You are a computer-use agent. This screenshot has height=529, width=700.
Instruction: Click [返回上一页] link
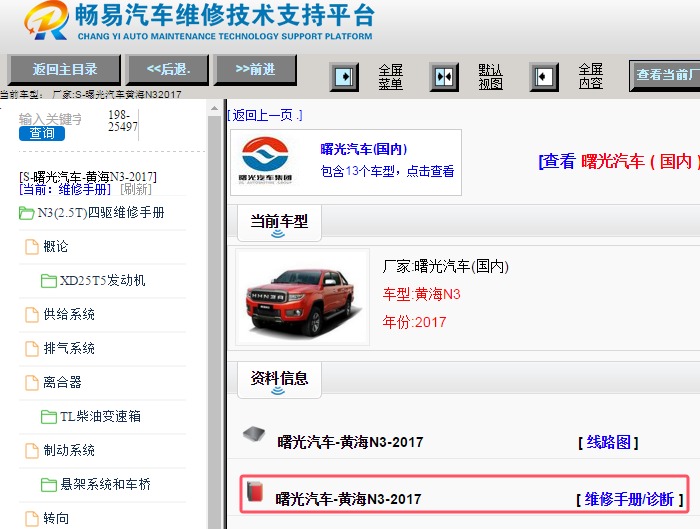tap(265, 116)
